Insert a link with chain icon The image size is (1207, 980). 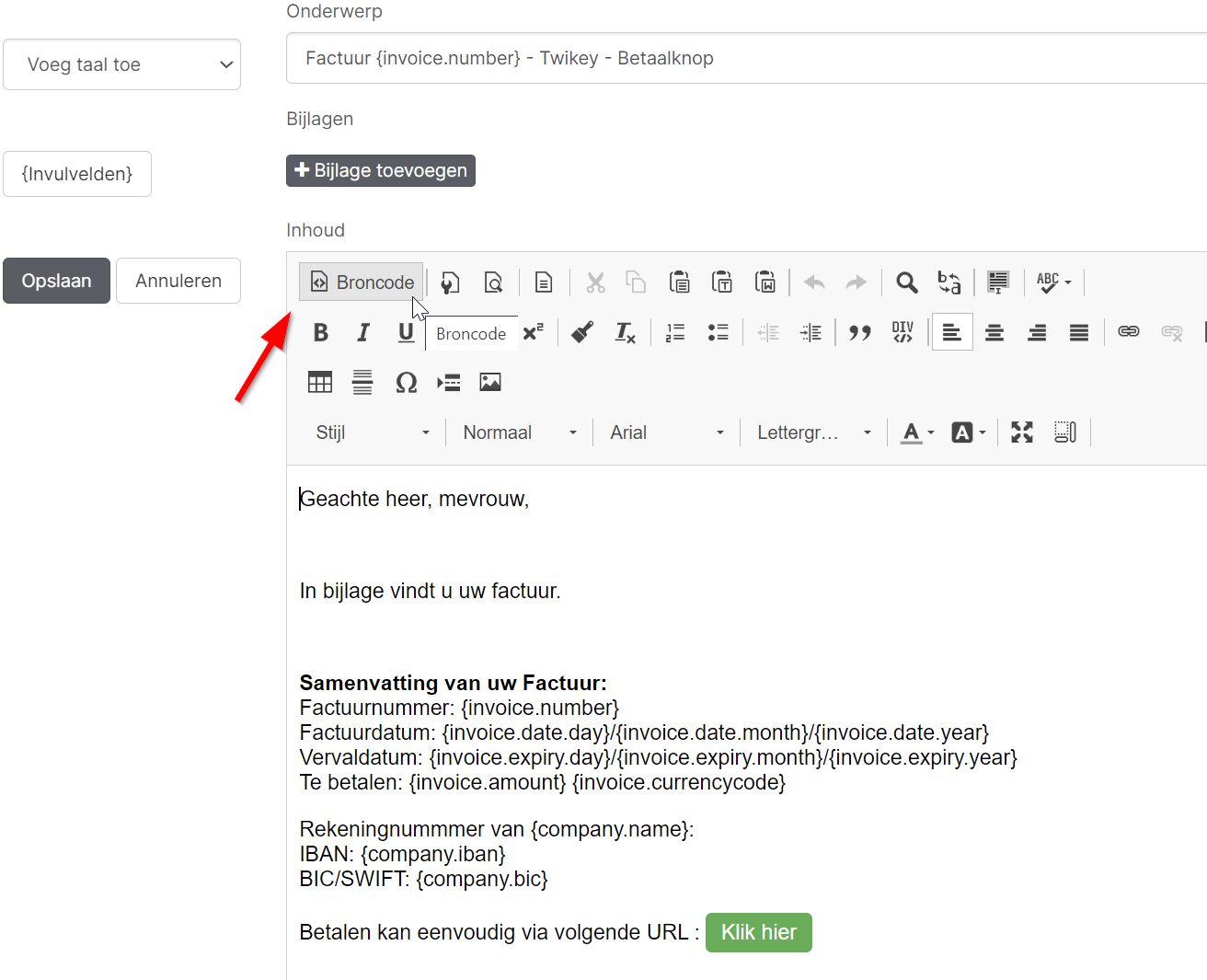pos(1129,332)
